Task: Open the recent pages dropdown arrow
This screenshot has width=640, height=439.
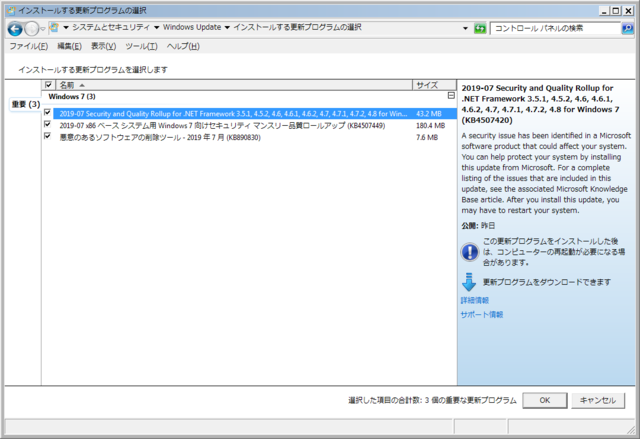Action: 43,29
